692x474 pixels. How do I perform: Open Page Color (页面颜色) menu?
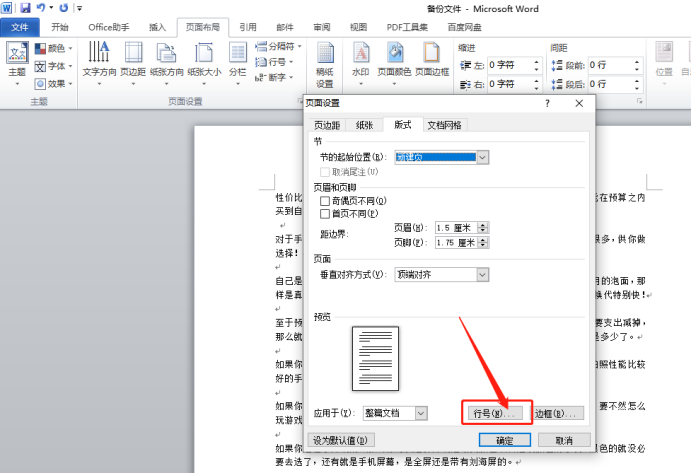point(394,64)
